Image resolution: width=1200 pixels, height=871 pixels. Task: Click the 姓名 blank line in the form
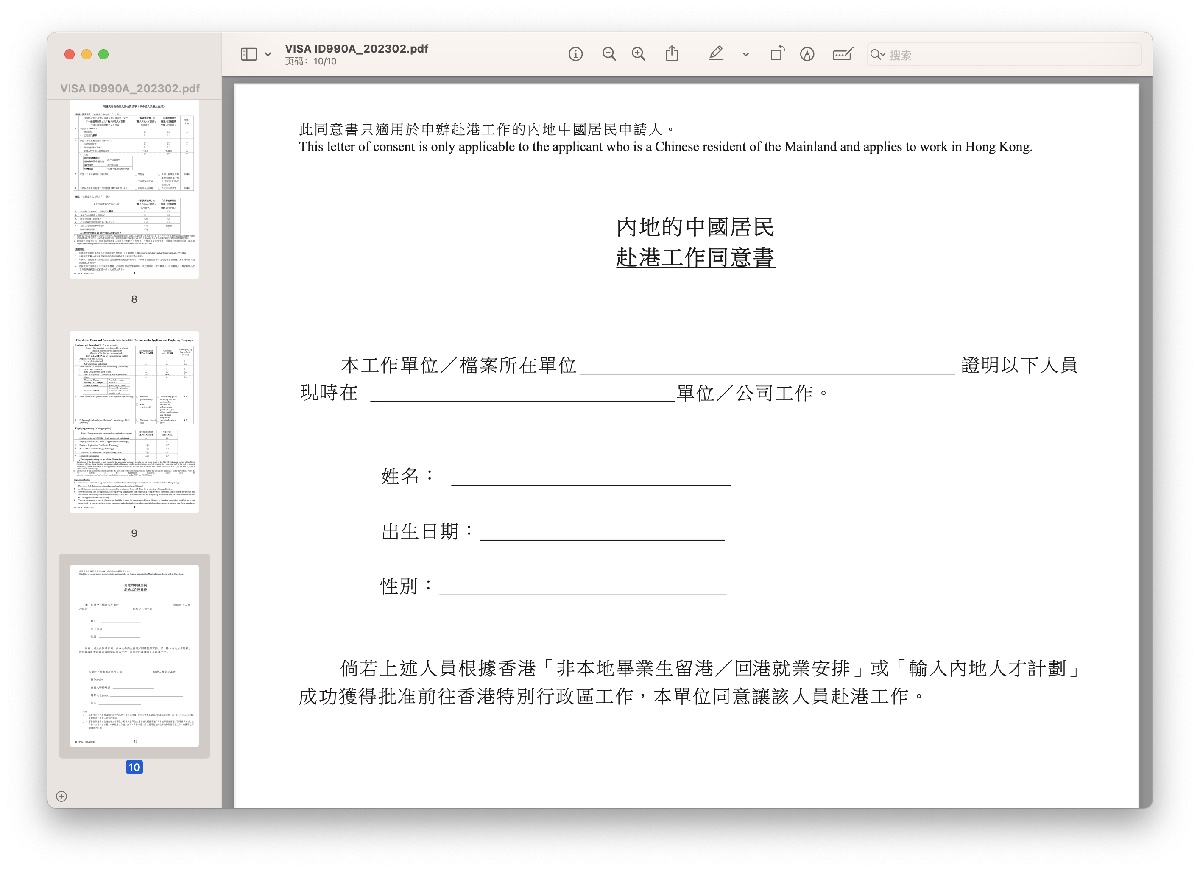click(x=590, y=476)
